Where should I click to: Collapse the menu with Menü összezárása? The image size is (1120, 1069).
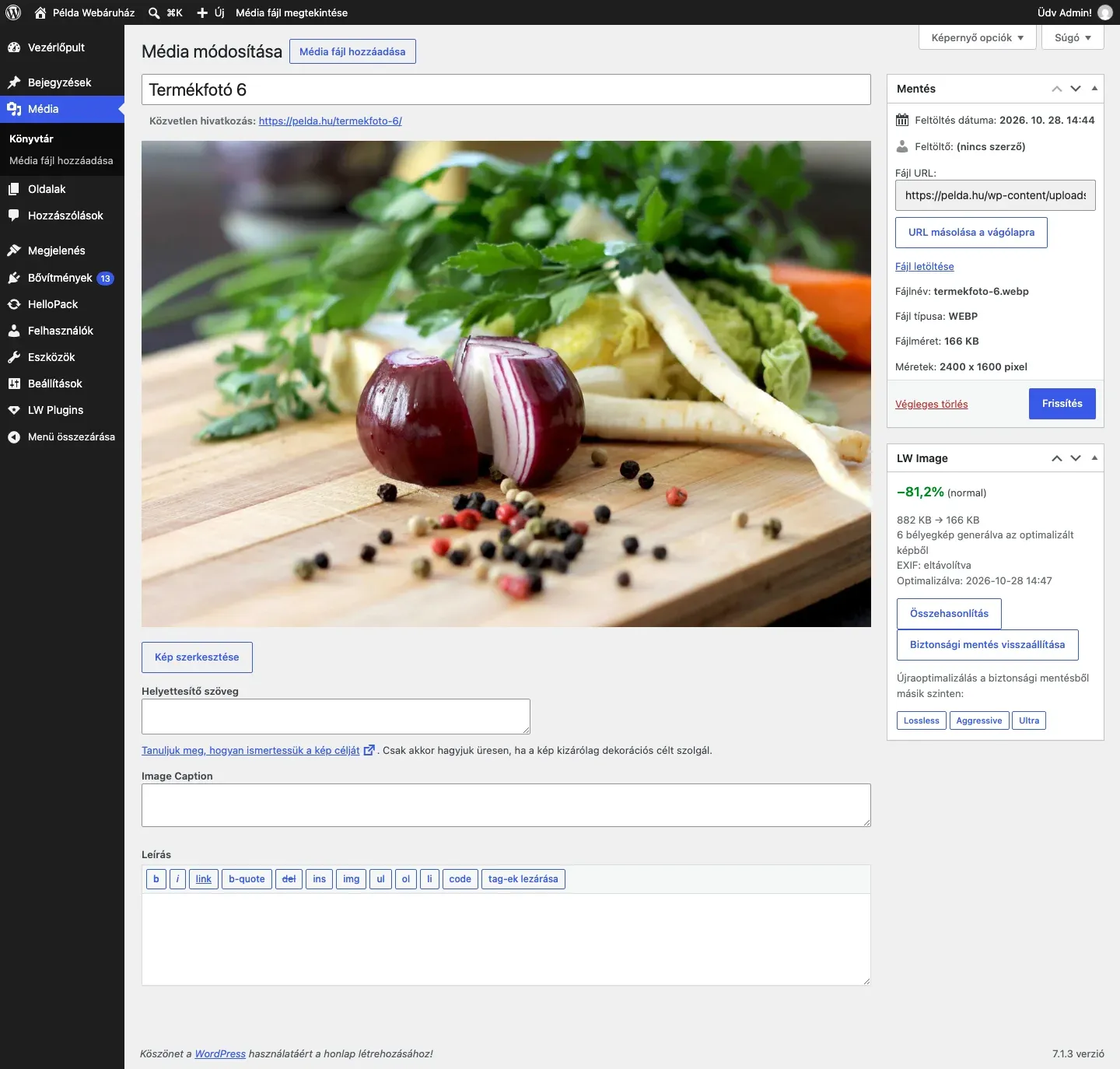[62, 437]
